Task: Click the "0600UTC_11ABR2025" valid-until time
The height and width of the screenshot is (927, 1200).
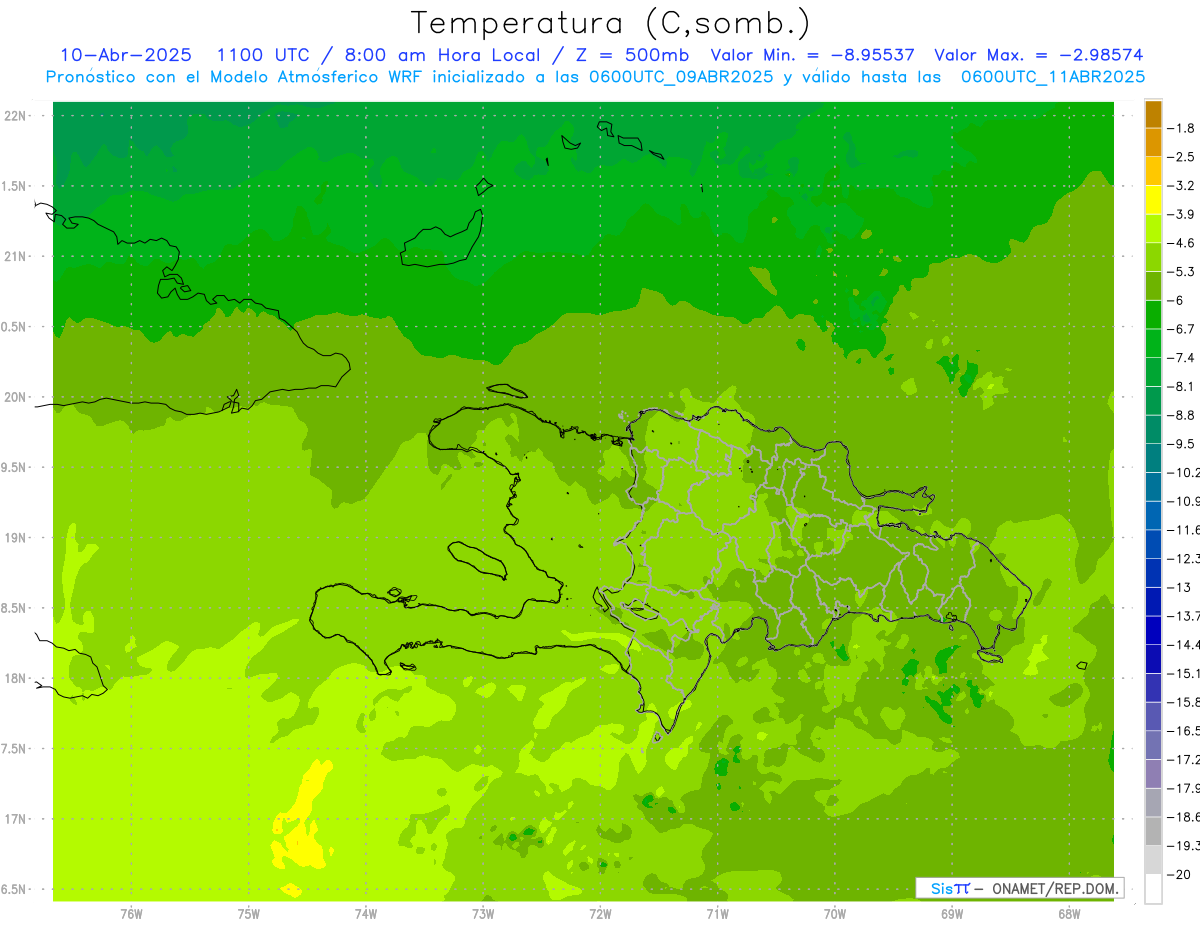Action: [1053, 77]
